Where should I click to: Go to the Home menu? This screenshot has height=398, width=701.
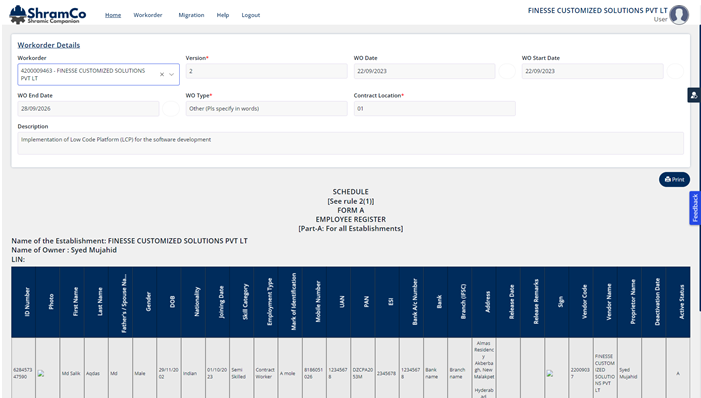click(x=113, y=15)
